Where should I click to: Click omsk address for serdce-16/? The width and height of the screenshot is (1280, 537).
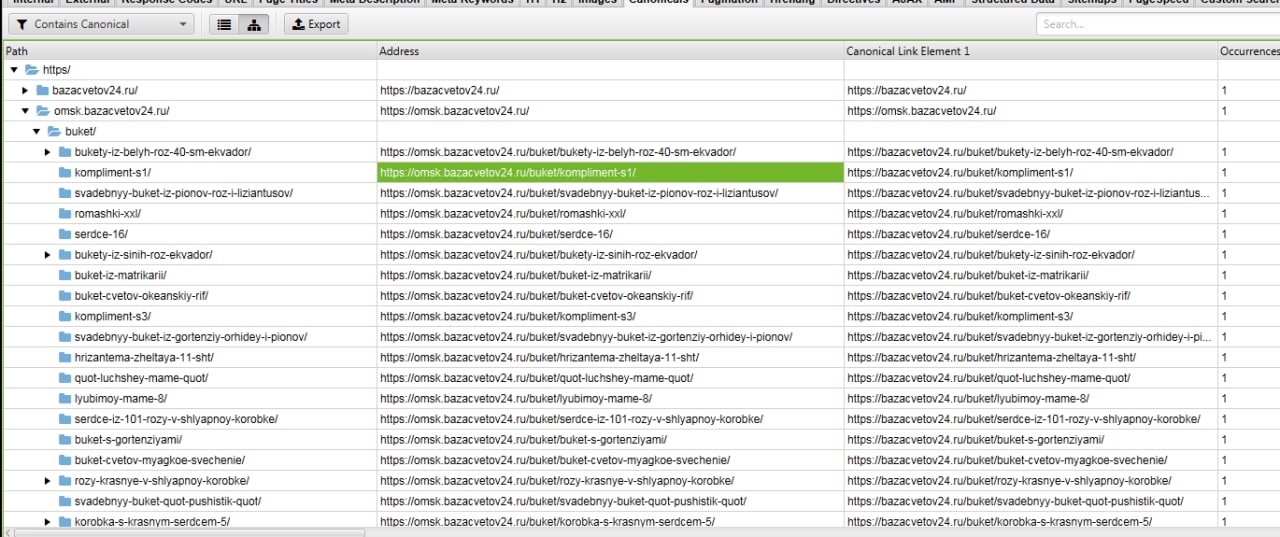click(x=496, y=234)
